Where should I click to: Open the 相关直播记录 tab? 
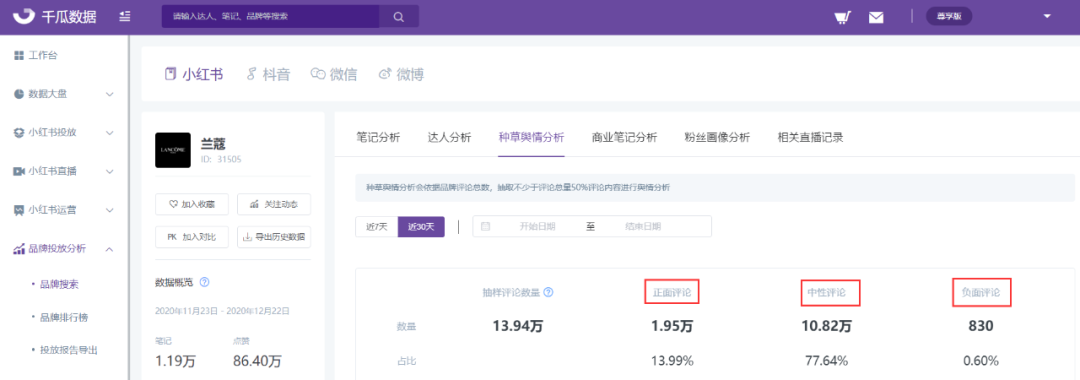tap(810, 137)
